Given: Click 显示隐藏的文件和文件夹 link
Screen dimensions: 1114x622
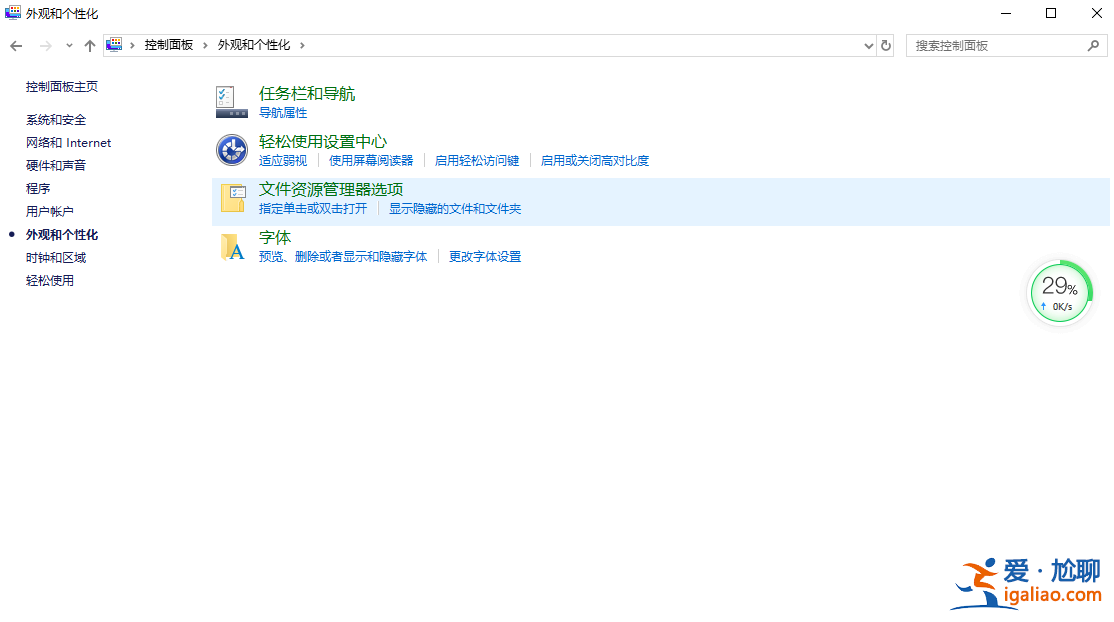Looking at the screenshot, I should coord(457,208).
